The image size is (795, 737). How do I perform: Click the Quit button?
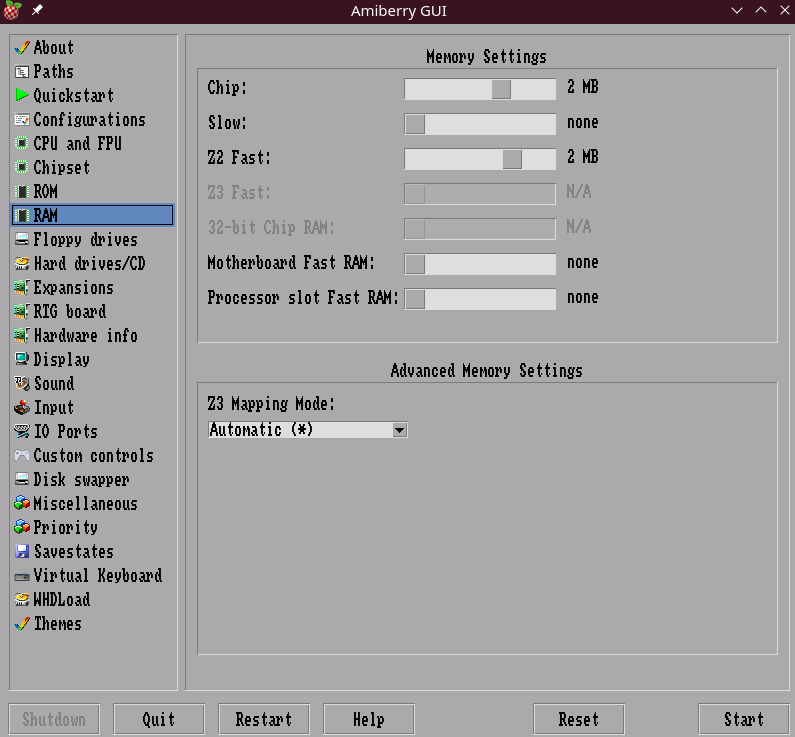point(159,719)
